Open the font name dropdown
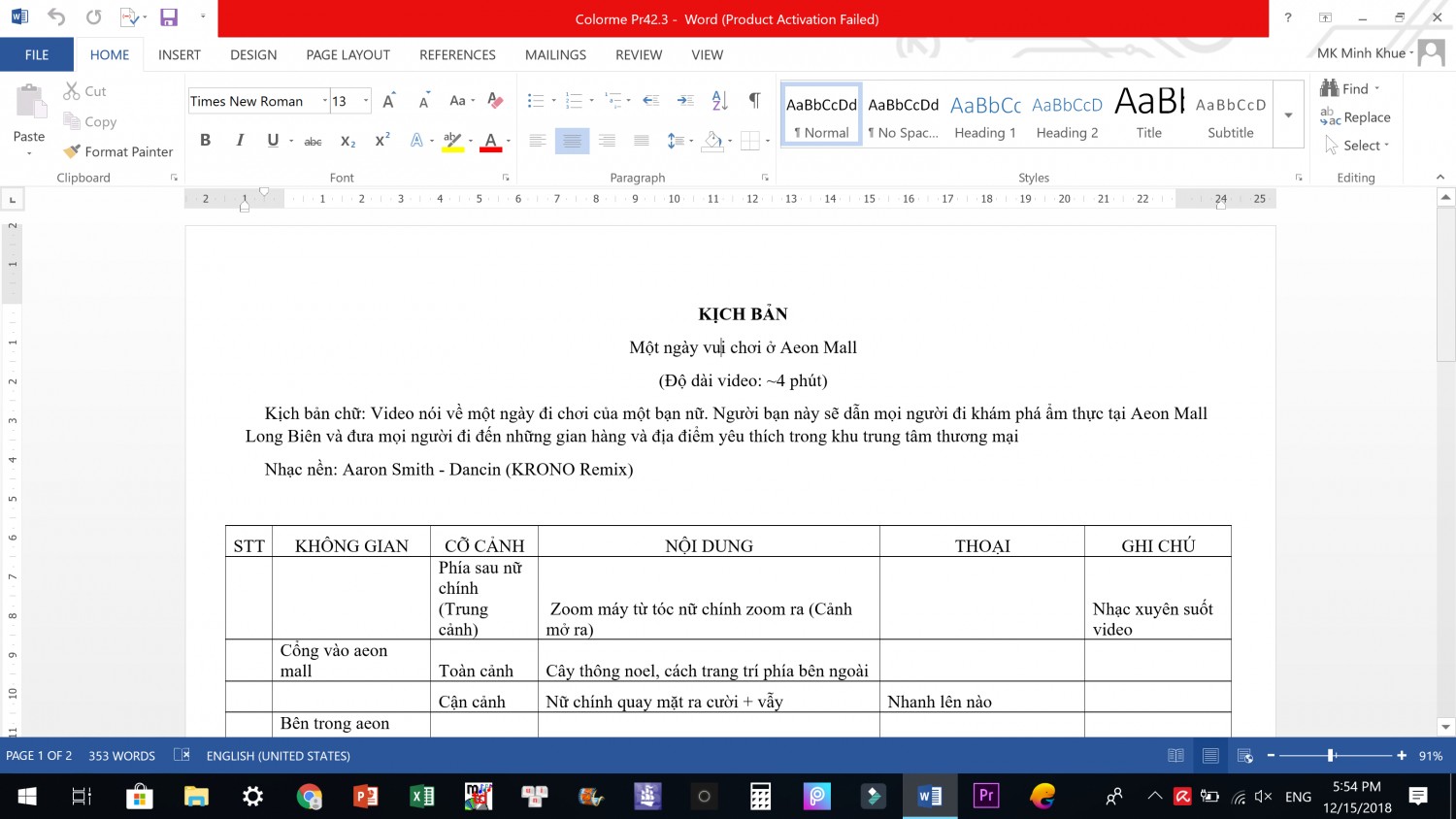The image size is (1456, 819). (x=324, y=101)
